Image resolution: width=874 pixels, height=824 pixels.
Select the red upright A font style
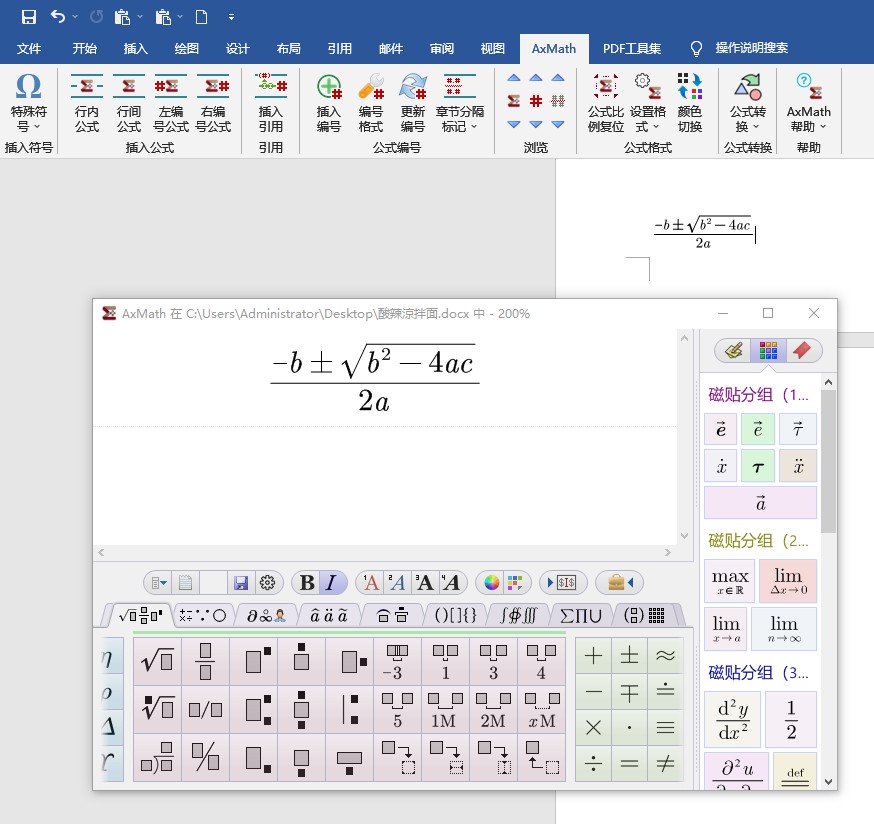[x=370, y=583]
